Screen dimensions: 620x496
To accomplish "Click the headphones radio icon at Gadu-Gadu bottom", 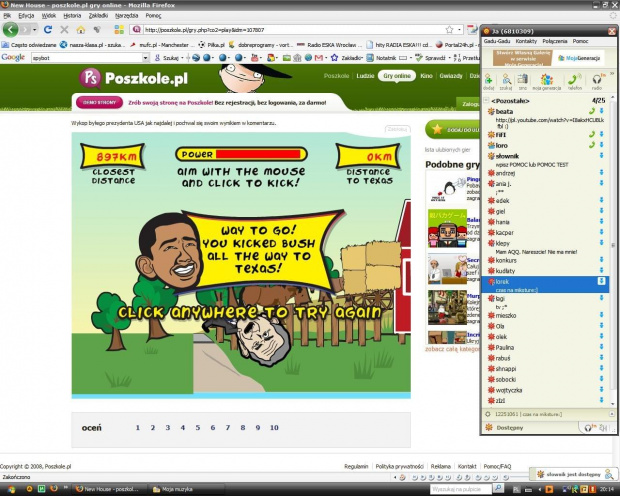I will tap(589, 428).
